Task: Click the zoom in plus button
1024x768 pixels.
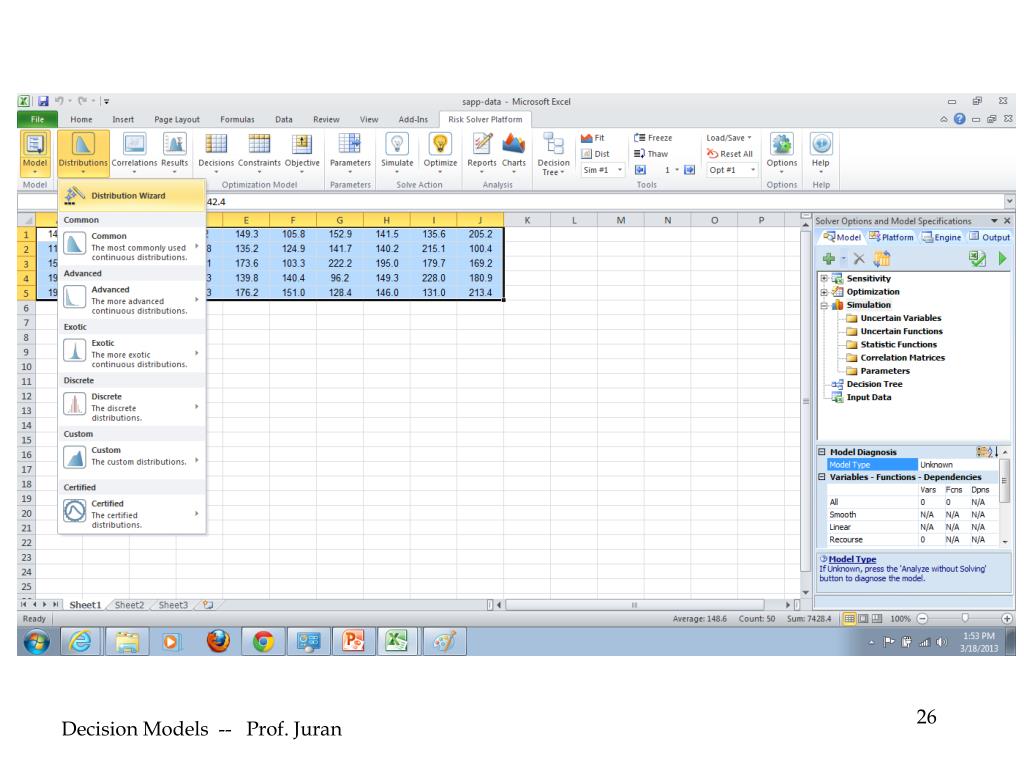Action: click(x=1006, y=618)
